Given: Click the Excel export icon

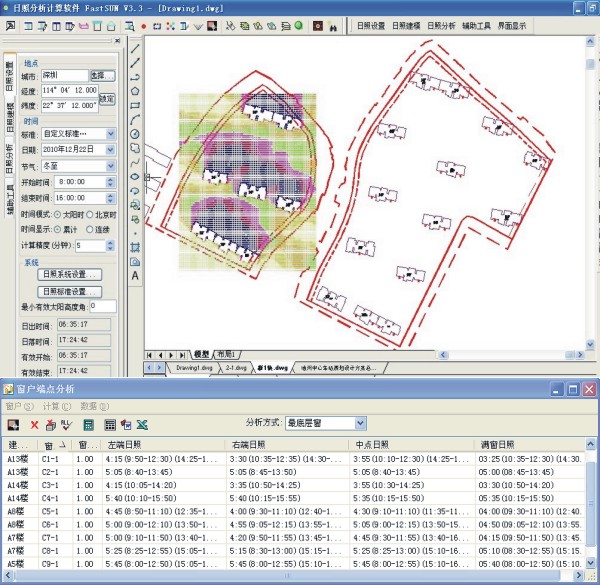Looking at the screenshot, I should [x=142, y=424].
